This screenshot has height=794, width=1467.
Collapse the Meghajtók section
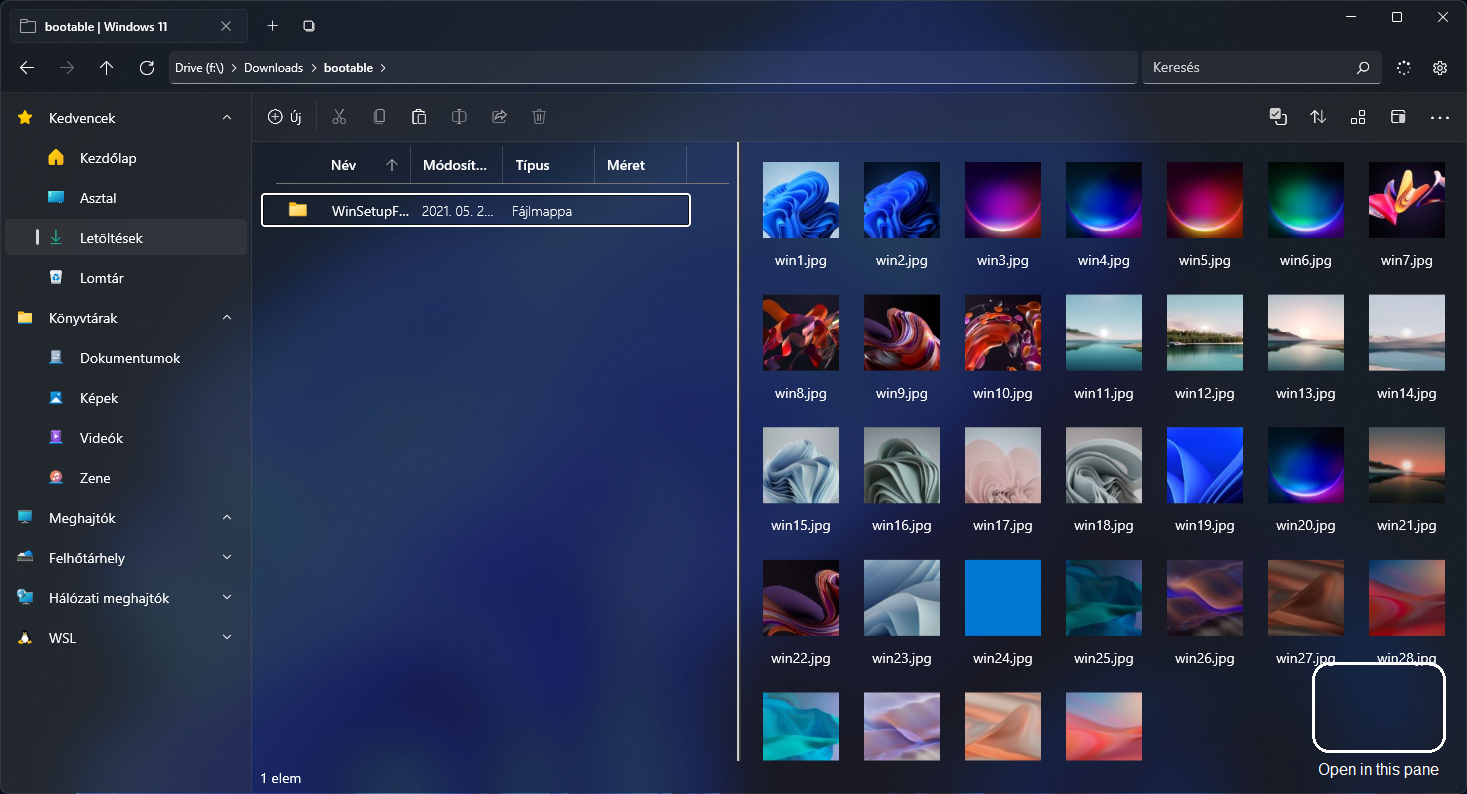point(227,518)
